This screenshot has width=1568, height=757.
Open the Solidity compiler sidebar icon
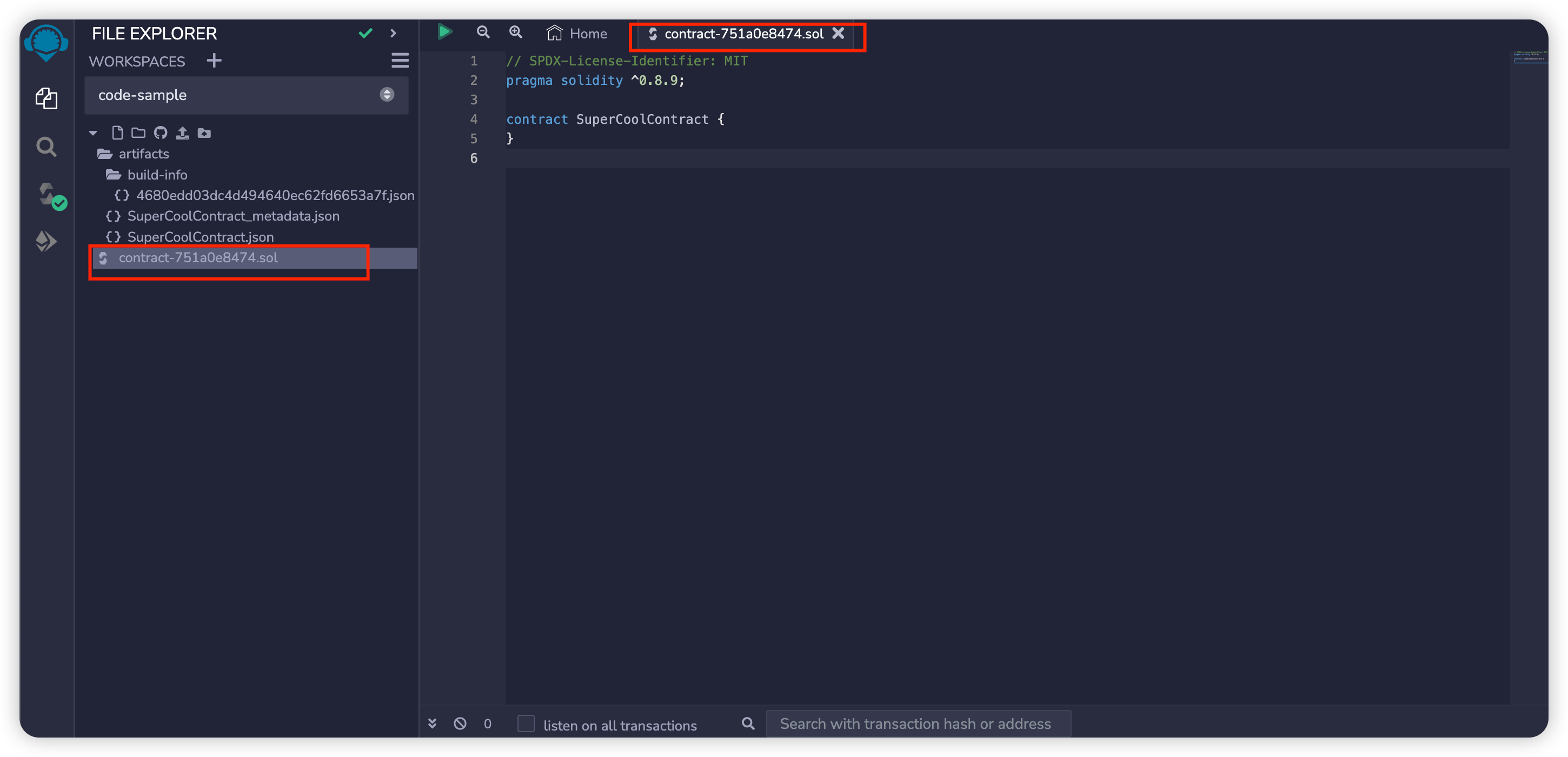[x=51, y=196]
